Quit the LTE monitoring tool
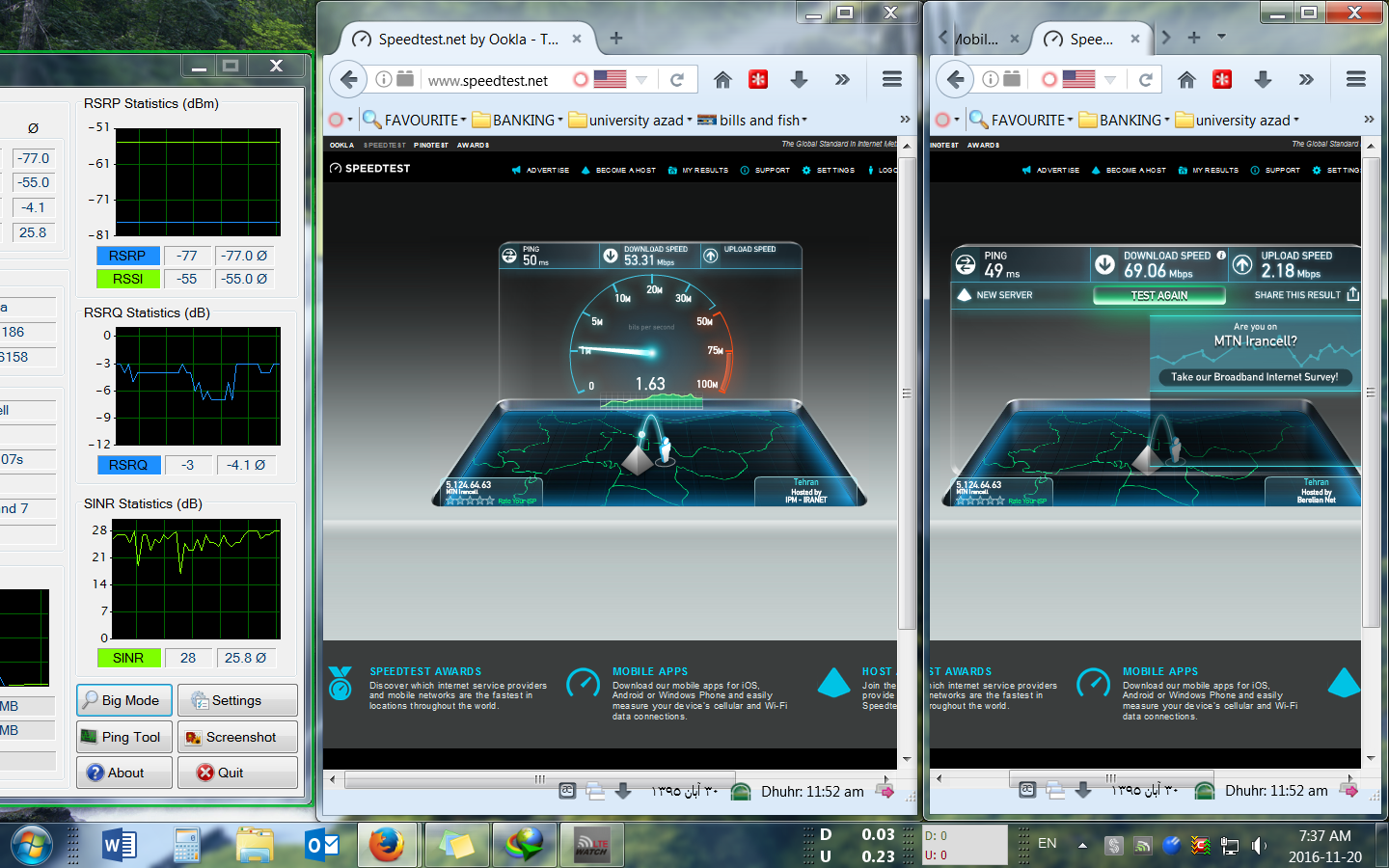 [x=237, y=773]
